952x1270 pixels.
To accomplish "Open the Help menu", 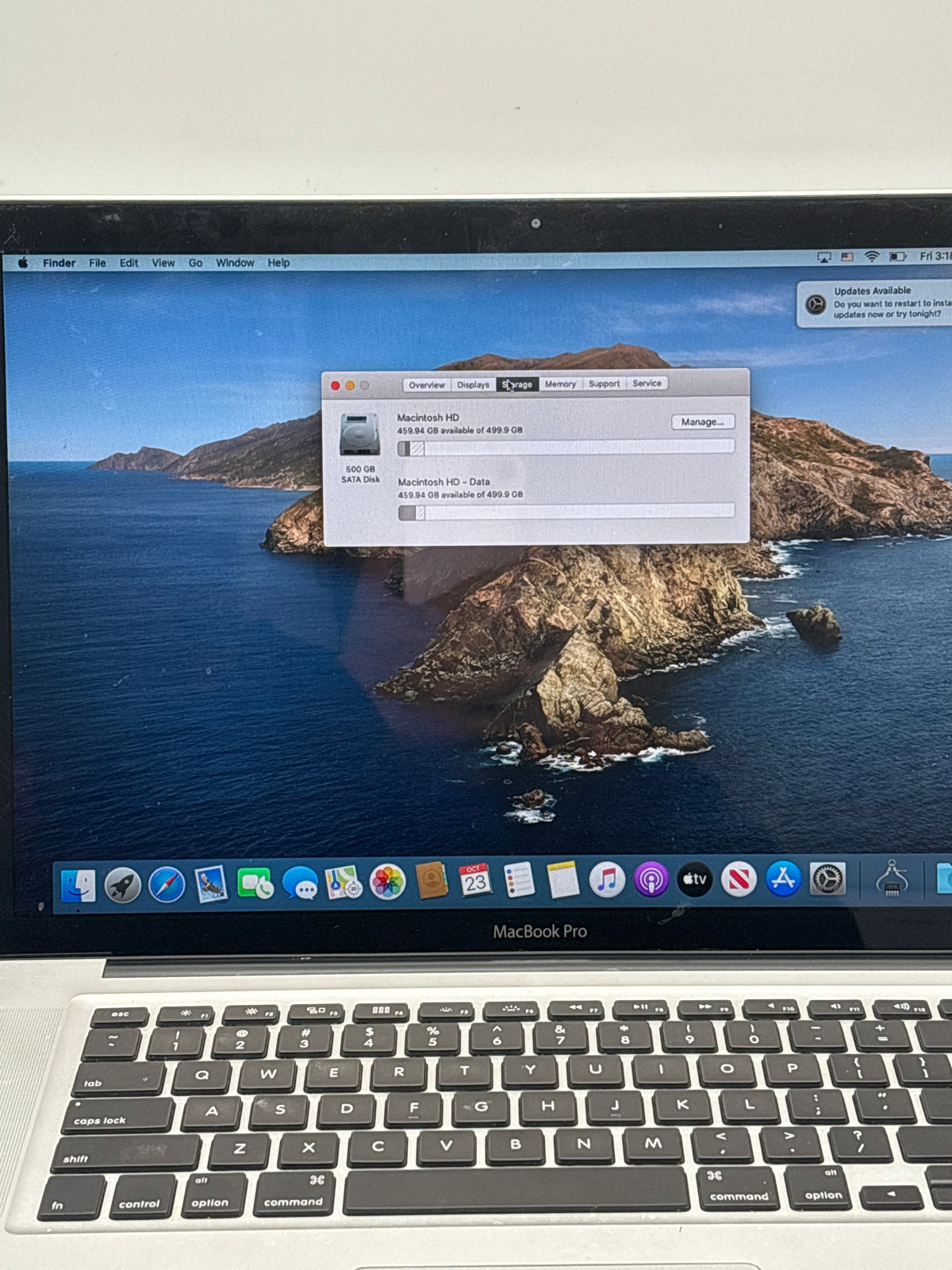I will click(x=278, y=263).
